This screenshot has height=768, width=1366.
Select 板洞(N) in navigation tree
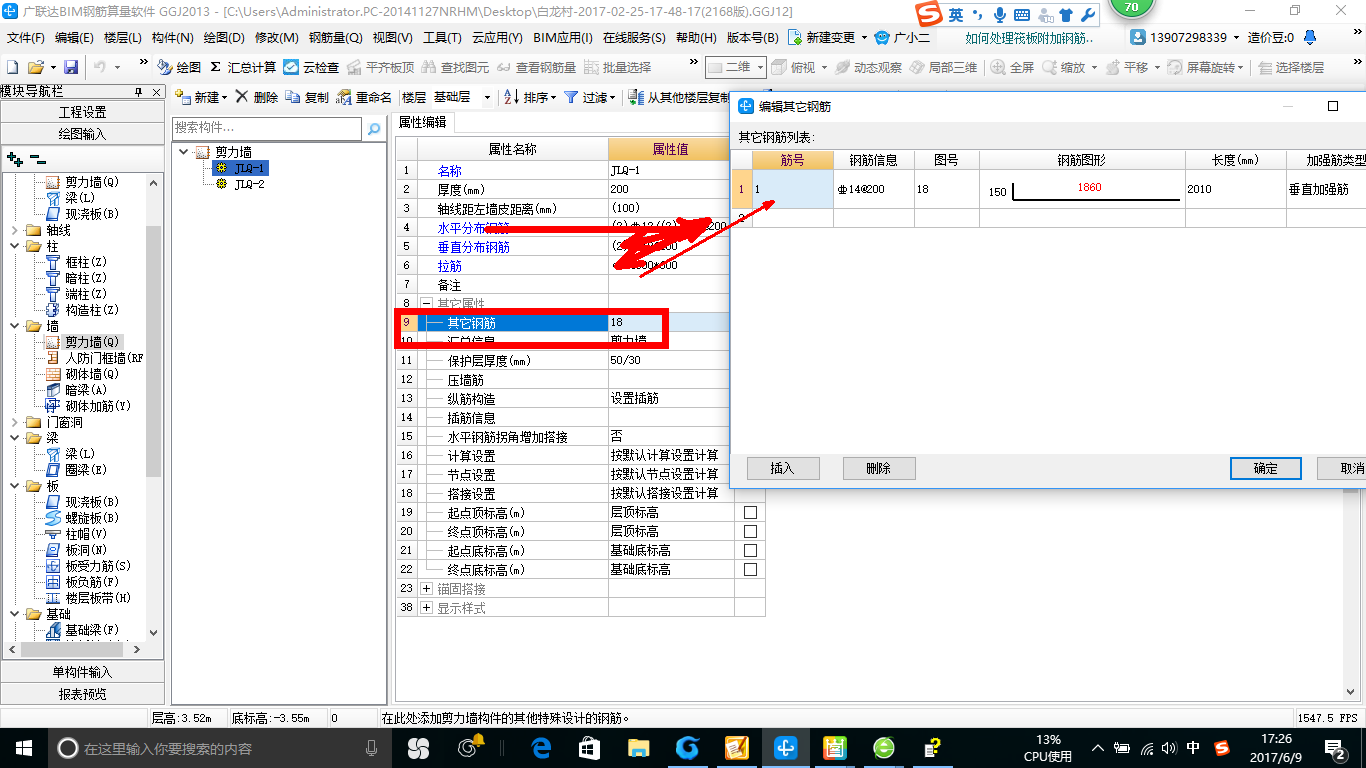[x=84, y=550]
